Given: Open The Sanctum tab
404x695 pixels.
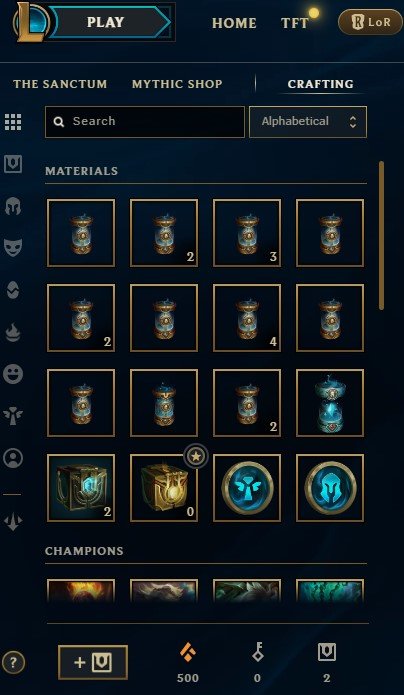Looking at the screenshot, I should pyautogui.click(x=60, y=84).
